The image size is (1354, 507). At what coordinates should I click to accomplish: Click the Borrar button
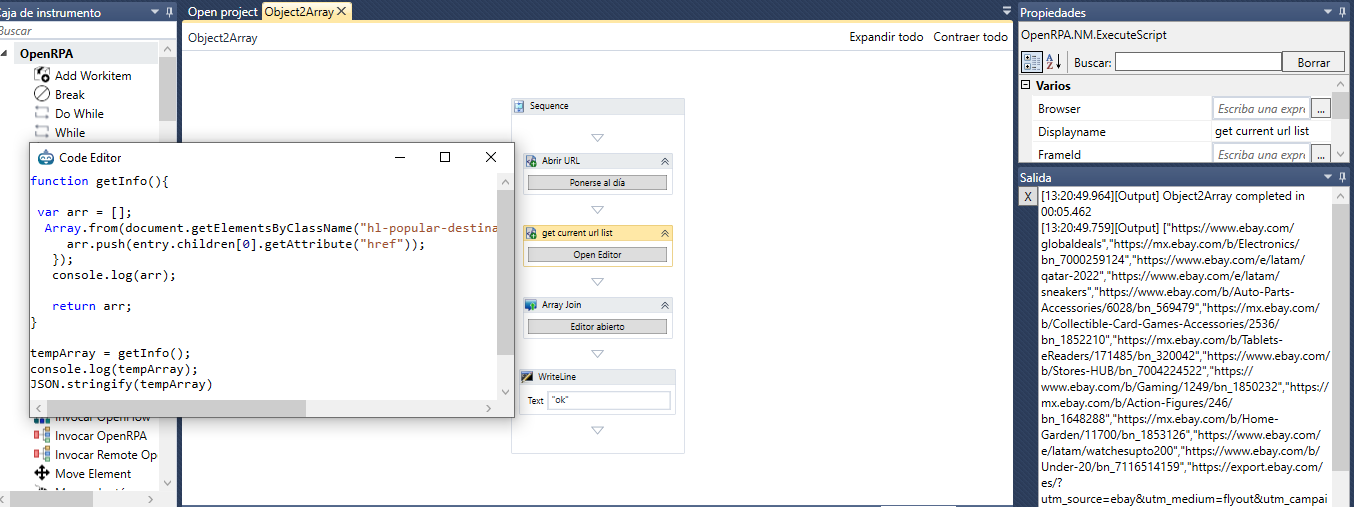tap(1313, 62)
